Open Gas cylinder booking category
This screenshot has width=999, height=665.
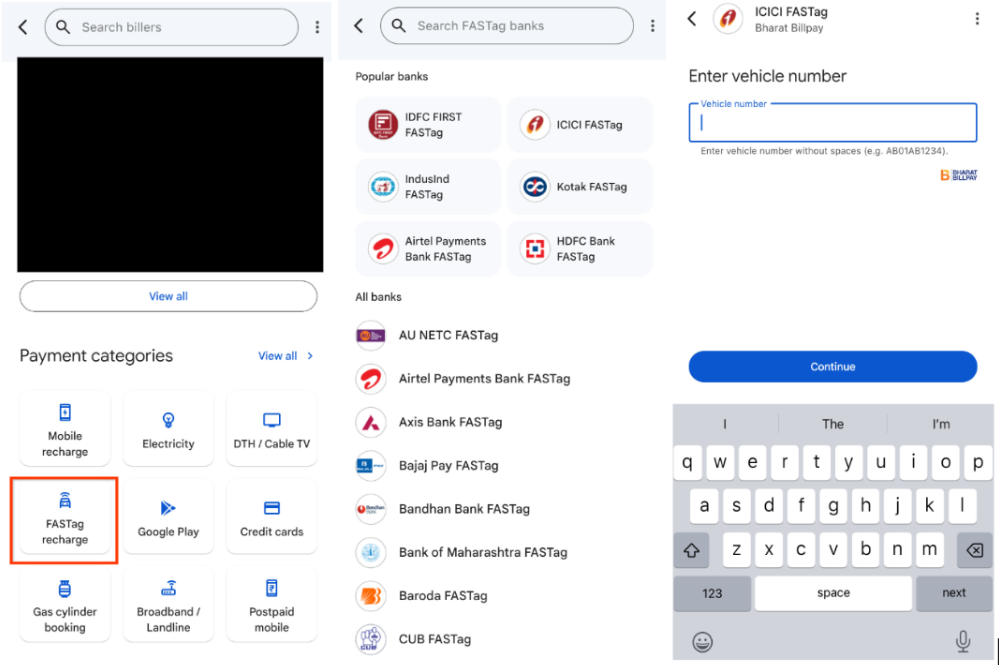pyautogui.click(x=65, y=605)
